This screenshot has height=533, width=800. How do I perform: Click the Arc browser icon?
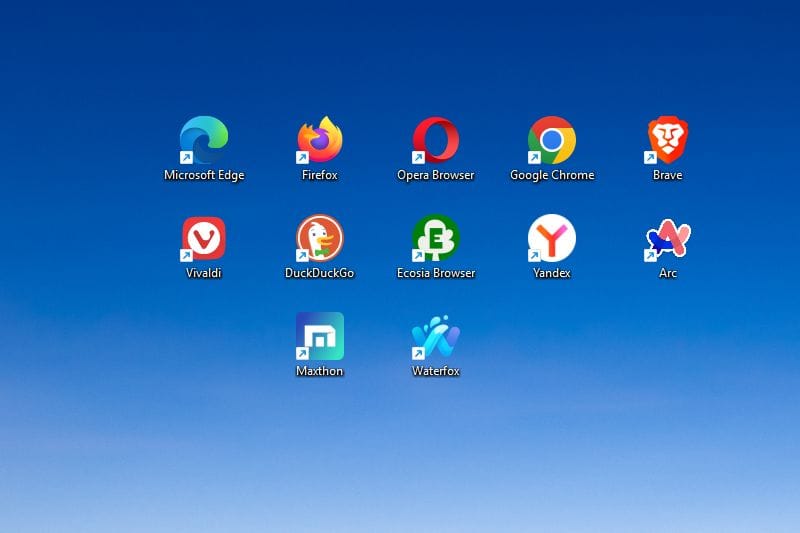pos(667,238)
